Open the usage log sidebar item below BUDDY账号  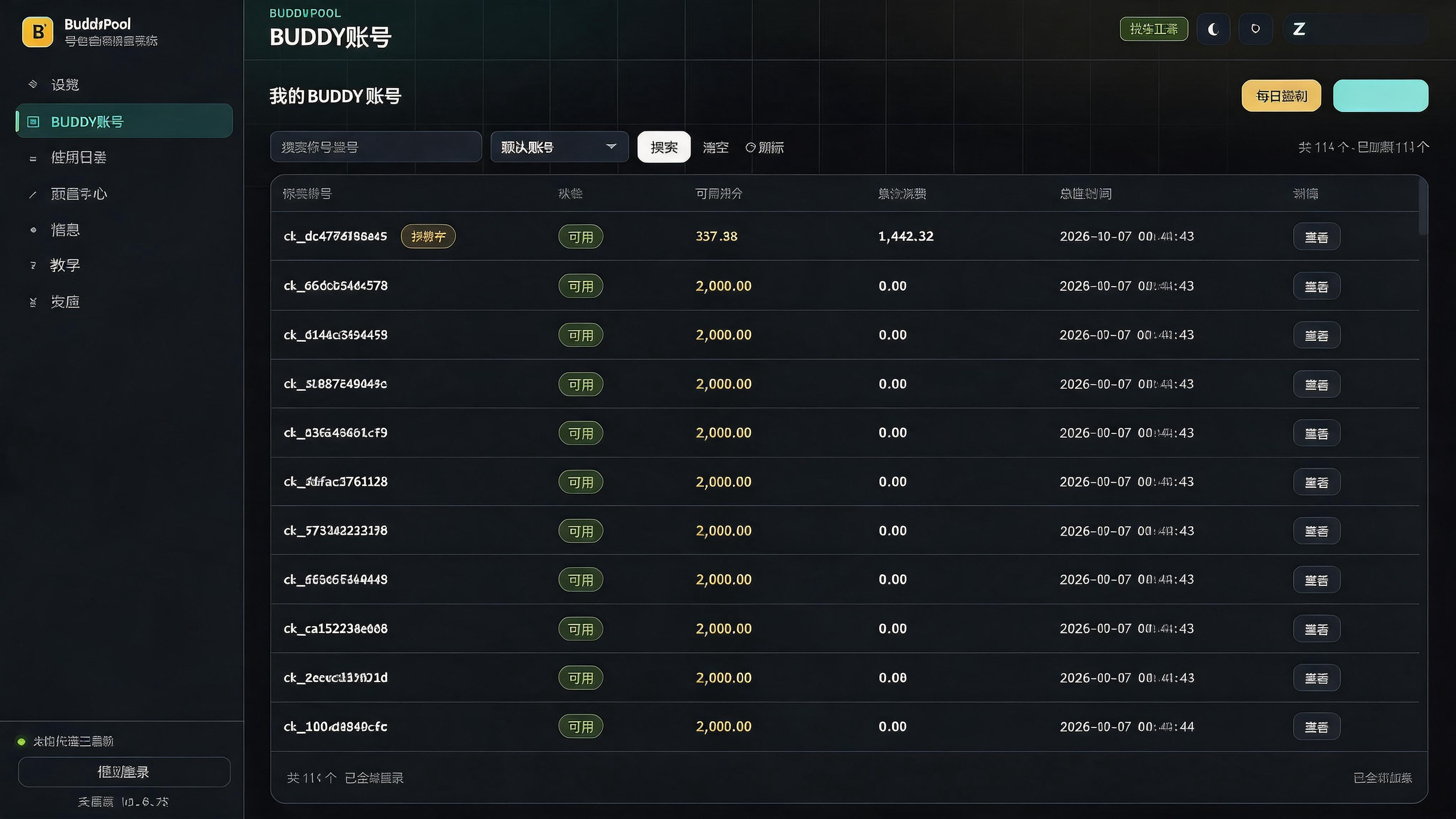124,158
